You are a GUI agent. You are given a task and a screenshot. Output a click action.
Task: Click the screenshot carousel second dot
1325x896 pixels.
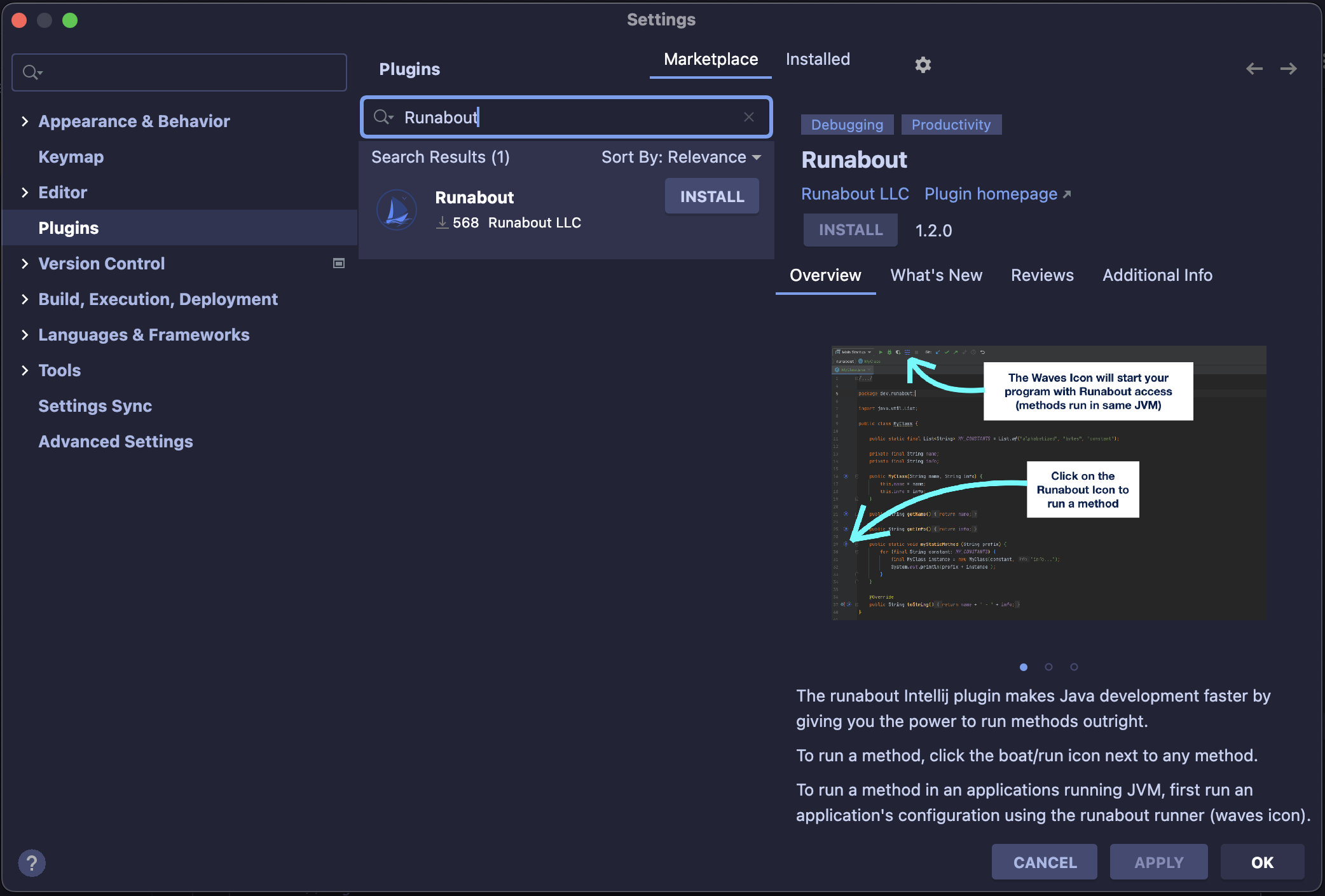pyautogui.click(x=1049, y=666)
